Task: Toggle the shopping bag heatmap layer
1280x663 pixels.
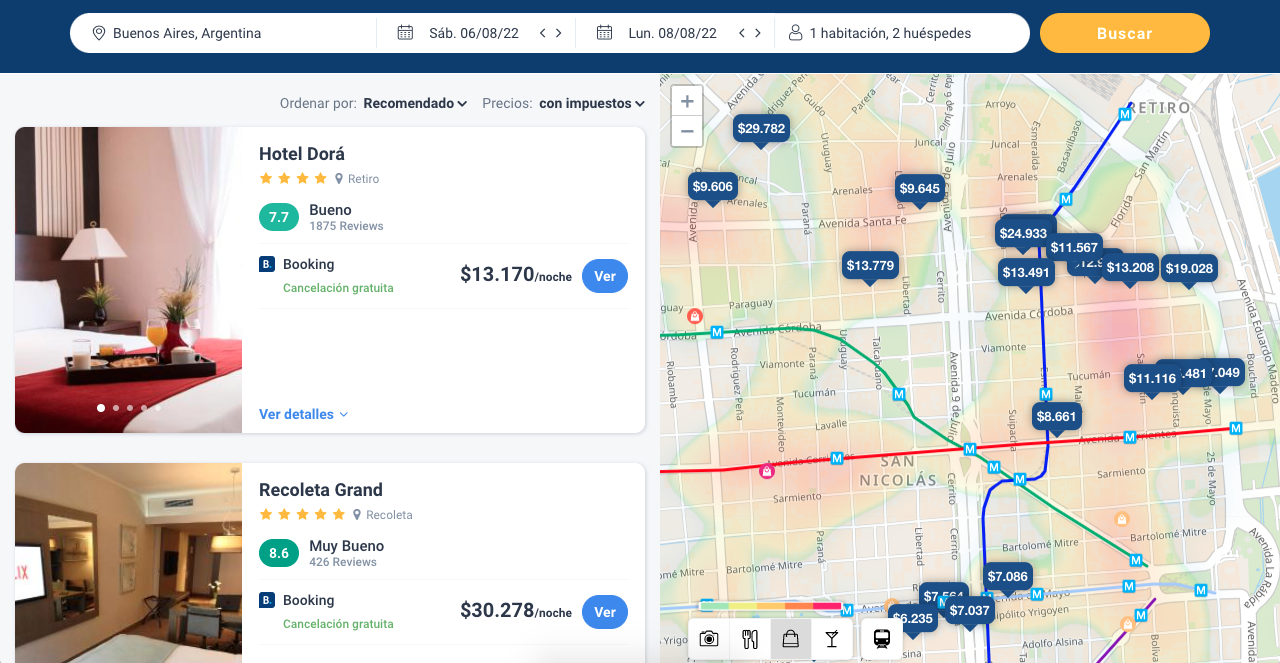Action: pos(791,639)
